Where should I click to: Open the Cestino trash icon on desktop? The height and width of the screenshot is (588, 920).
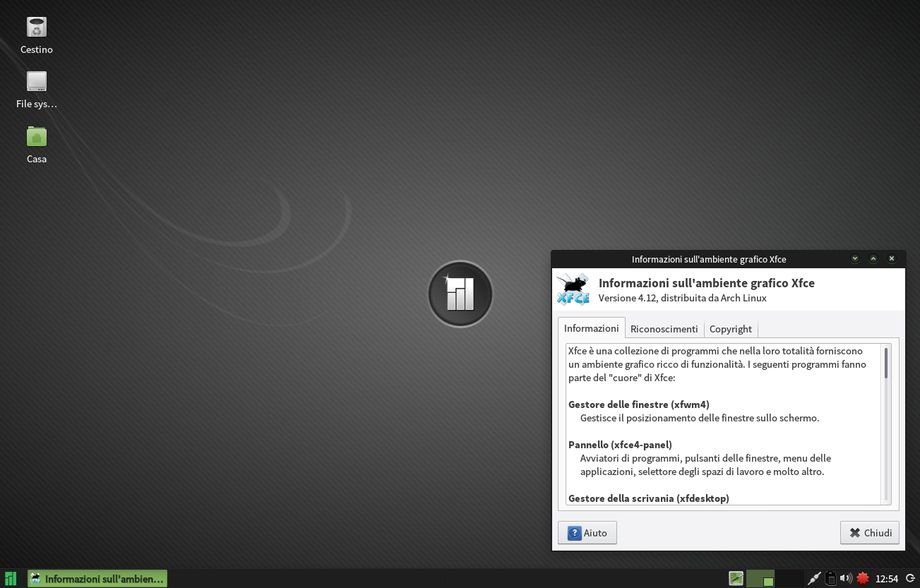click(36, 28)
